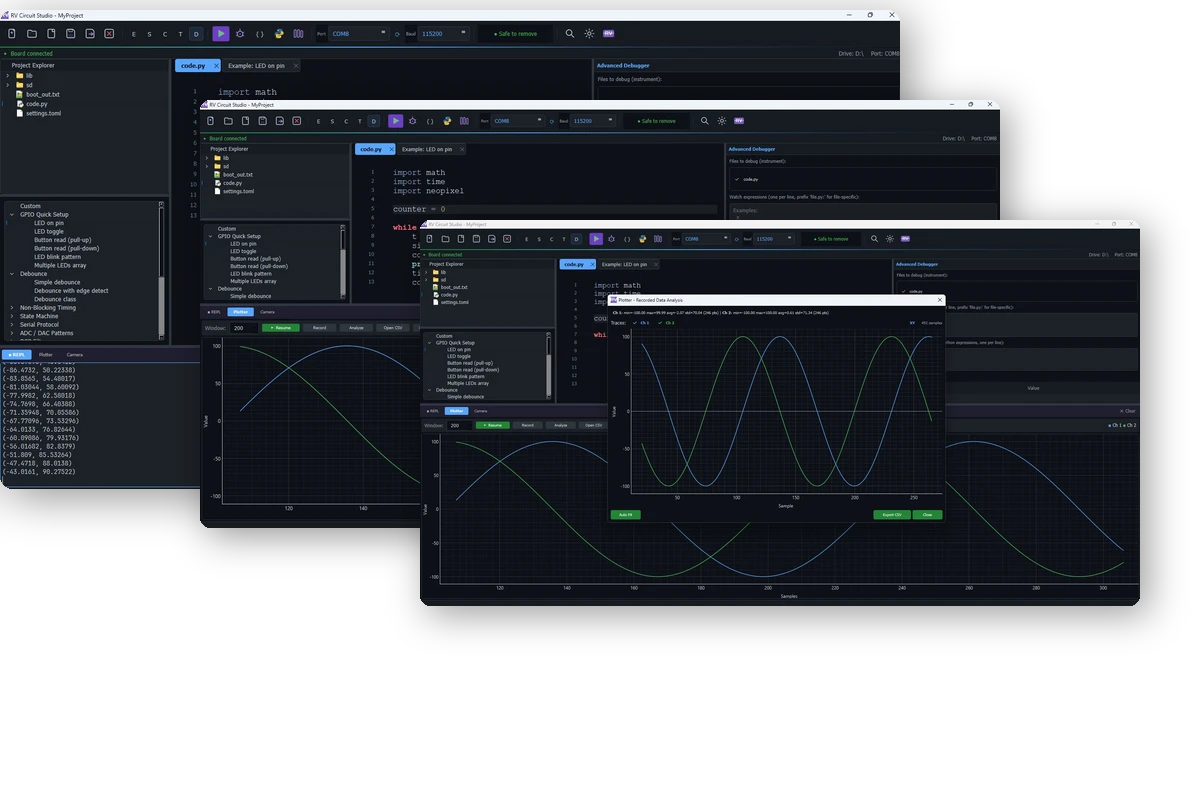Open the 115200 baud dropdown in front window
The width and height of the screenshot is (1200, 800).
click(774, 239)
